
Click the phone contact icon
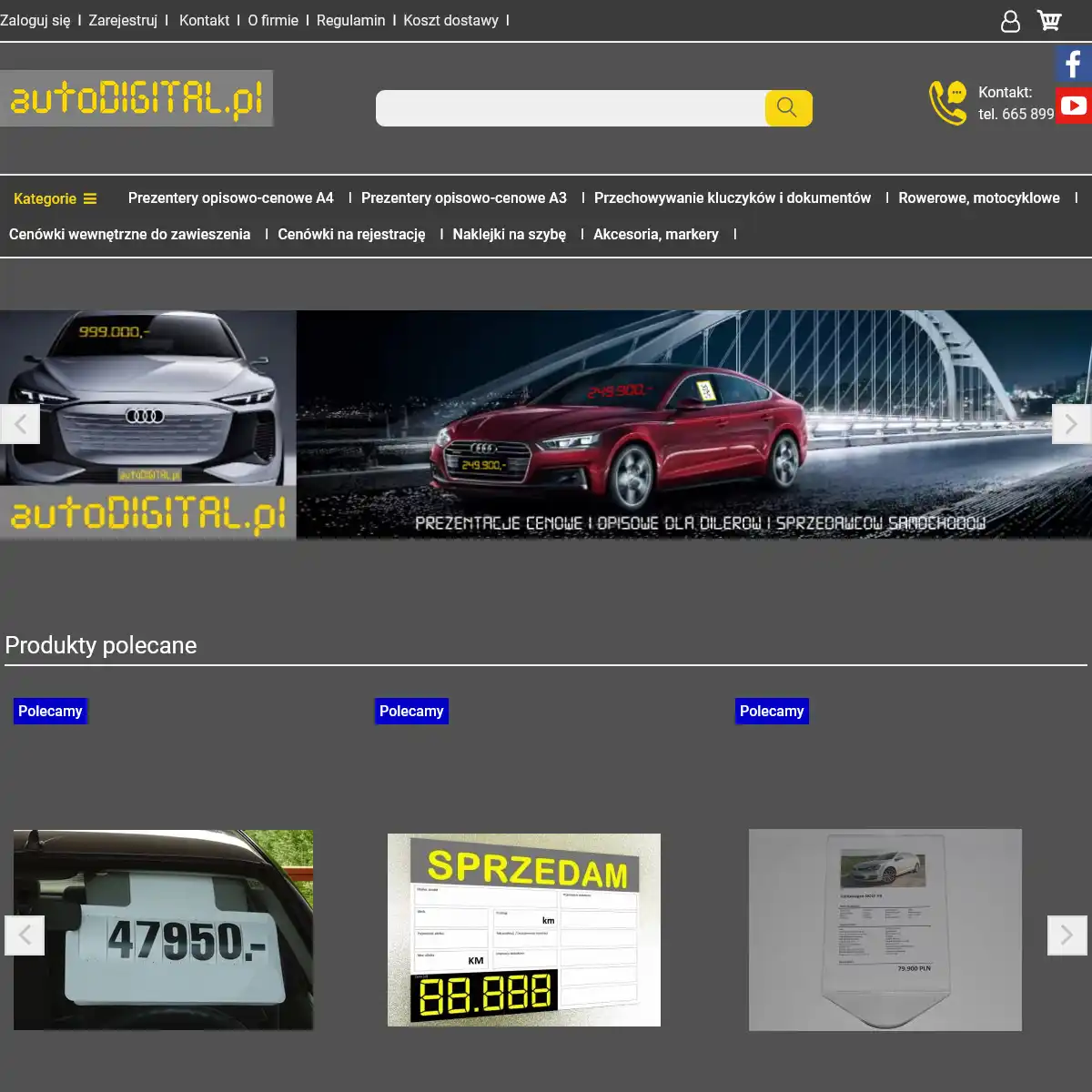[x=946, y=102]
